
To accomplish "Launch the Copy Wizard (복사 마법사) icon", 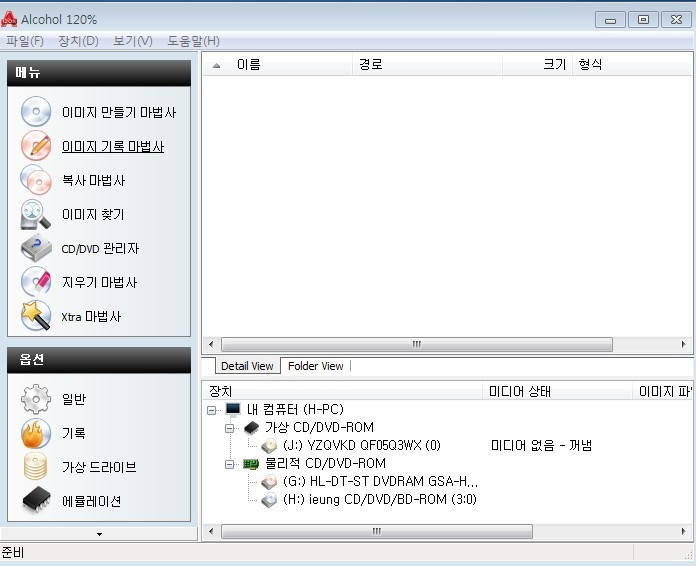I will (x=36, y=180).
